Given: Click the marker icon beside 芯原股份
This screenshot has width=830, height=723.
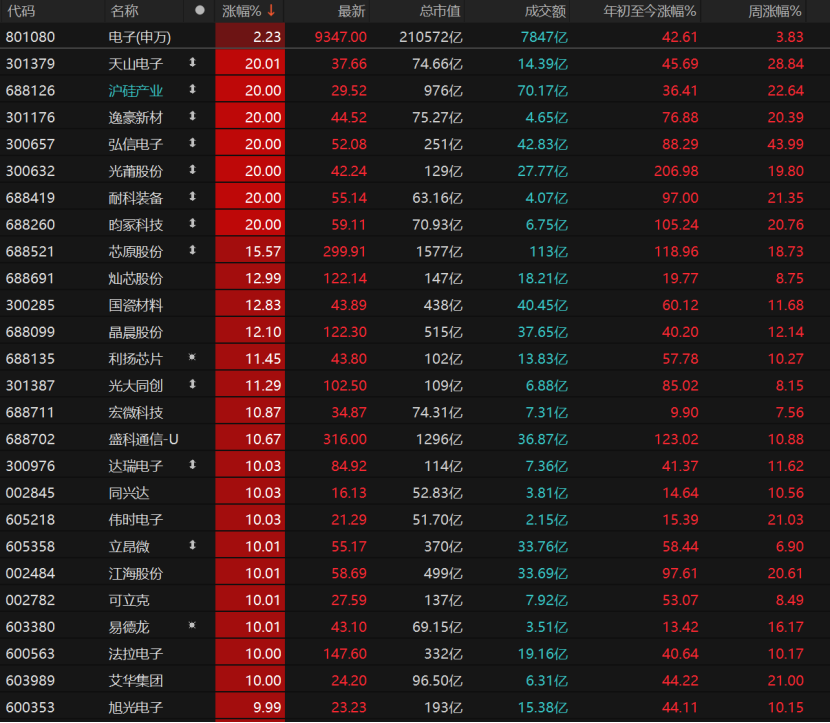Looking at the screenshot, I should 193,250.
